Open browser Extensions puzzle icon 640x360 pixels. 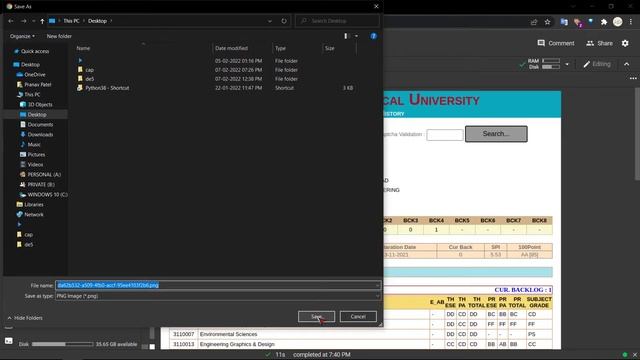604,22
